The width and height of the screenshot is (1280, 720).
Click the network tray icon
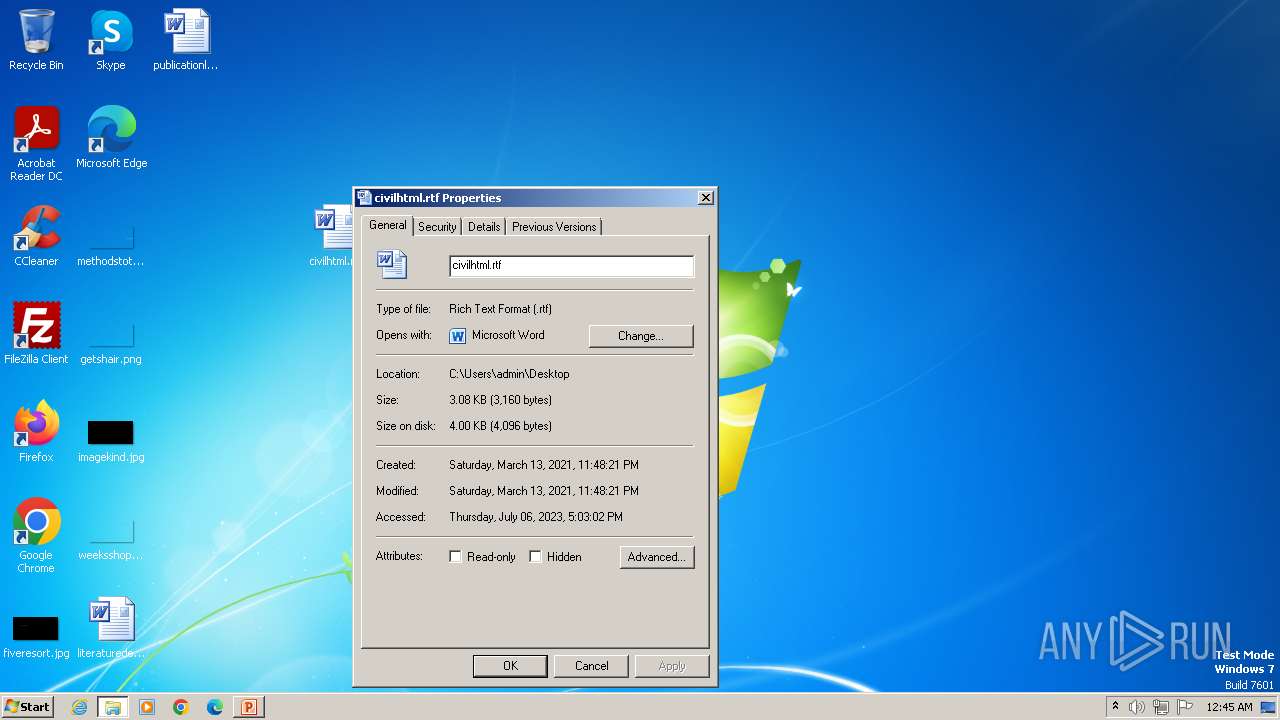(x=1161, y=707)
